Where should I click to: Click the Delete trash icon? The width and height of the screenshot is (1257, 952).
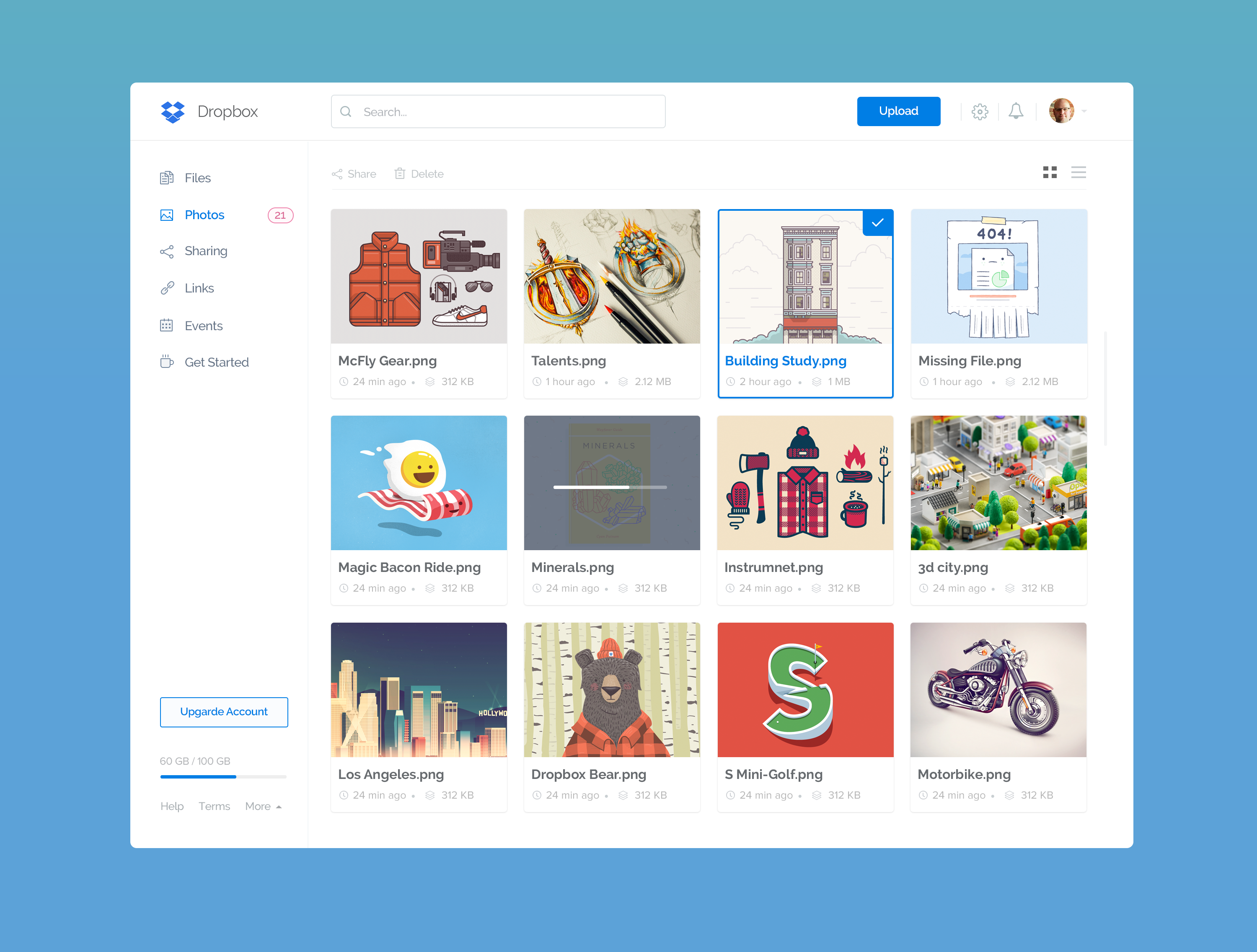pos(400,174)
